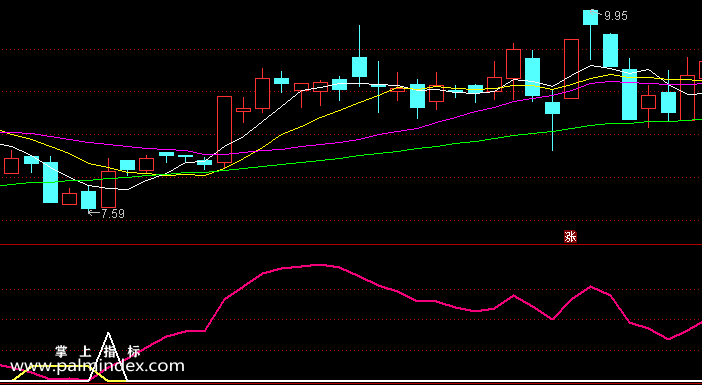This screenshot has height=385, width=702.
Task: Select the cyan candle at the 9.95 peak
Action: pos(591,17)
